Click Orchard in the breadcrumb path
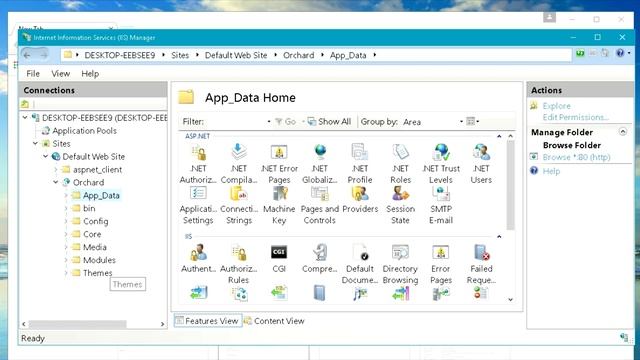The height and width of the screenshot is (360, 640). [299, 55]
